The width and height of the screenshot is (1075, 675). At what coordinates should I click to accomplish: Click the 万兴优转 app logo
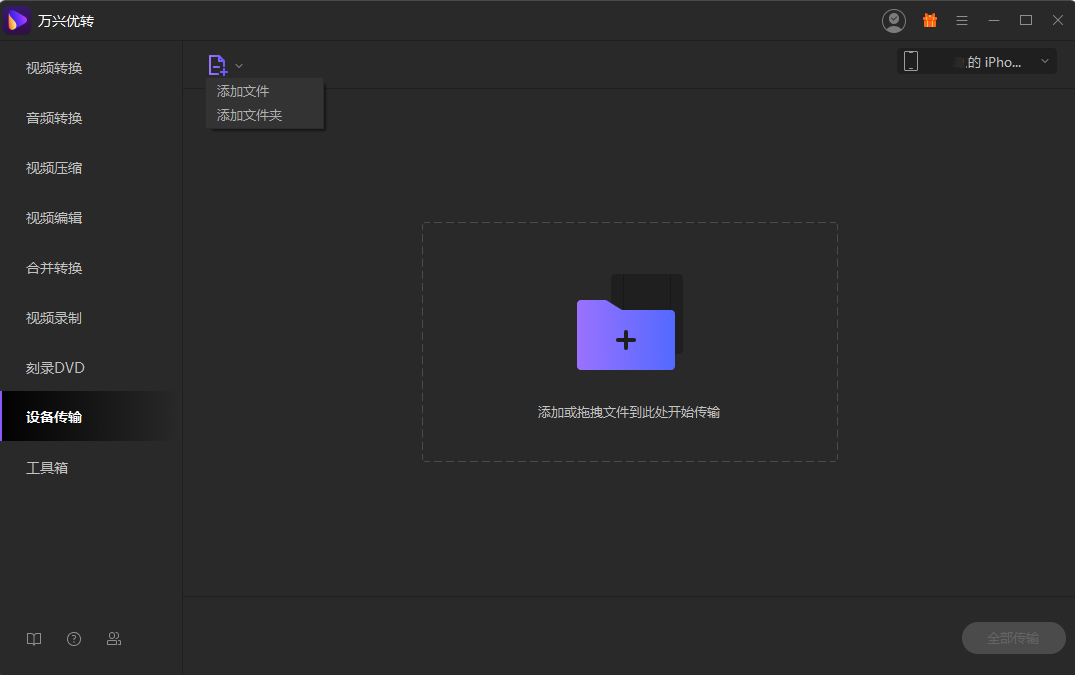pos(18,21)
